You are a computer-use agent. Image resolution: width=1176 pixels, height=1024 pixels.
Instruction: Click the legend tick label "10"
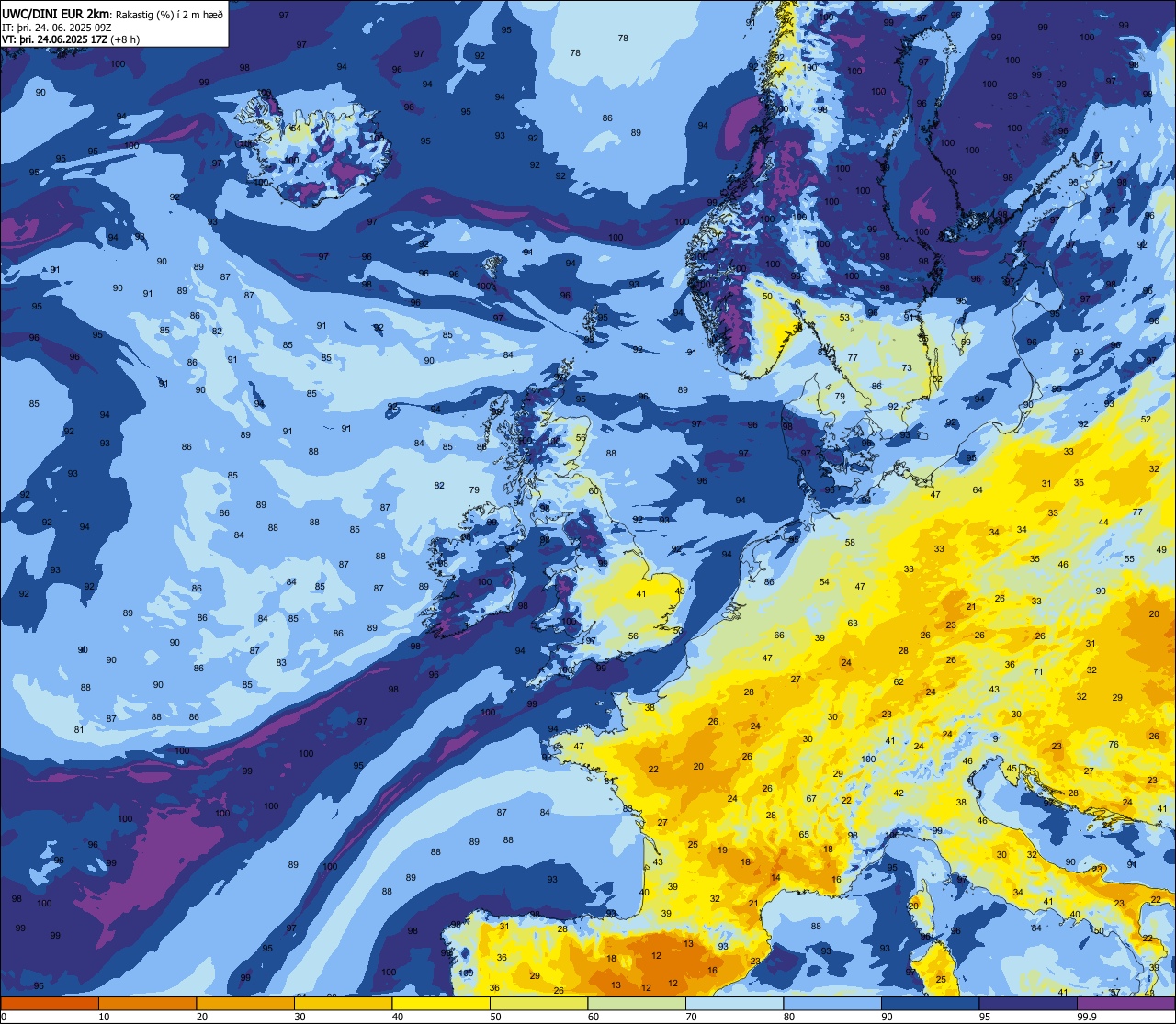coord(104,1017)
